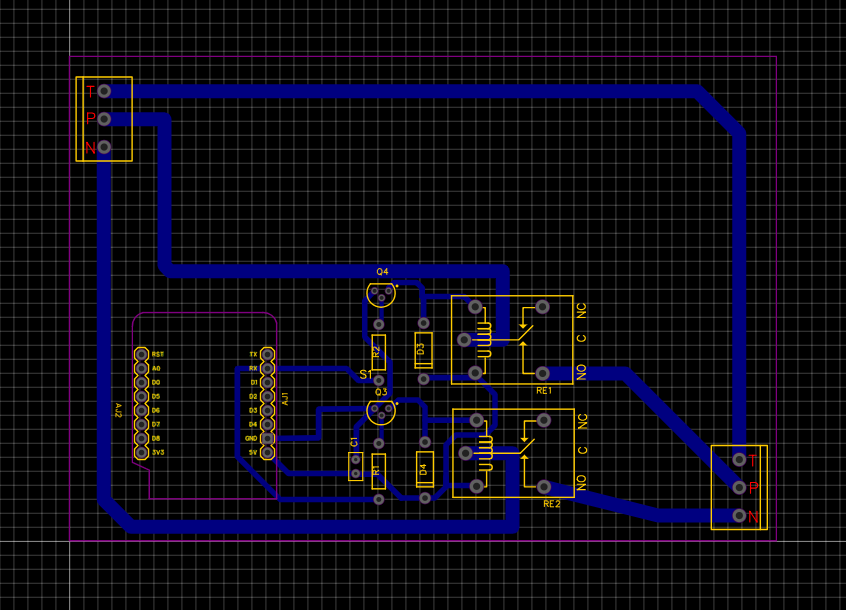This screenshot has height=610, width=846.
Task: Click the lower coil pad of relay RE2
Action: (x=476, y=486)
